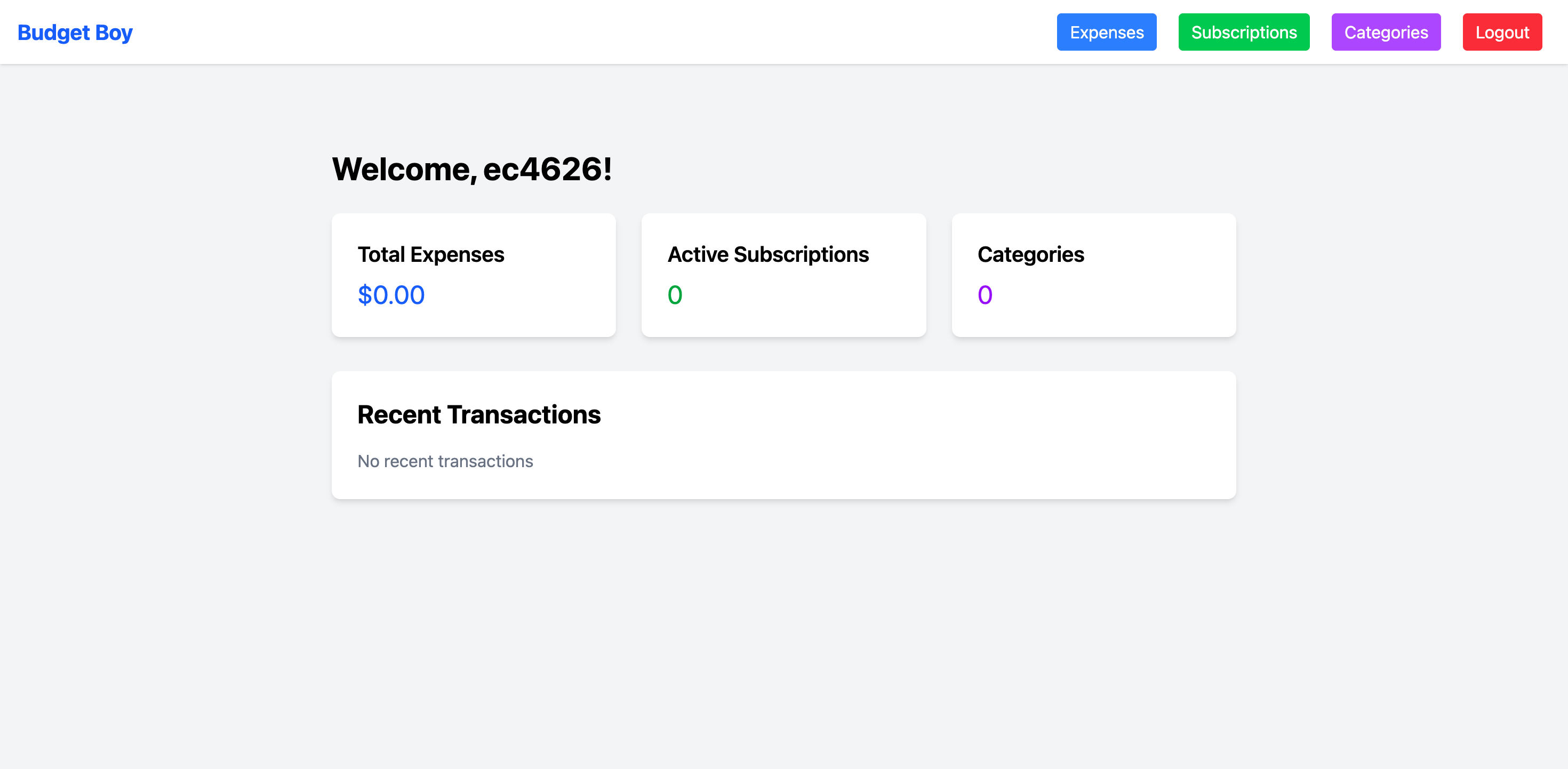Image resolution: width=1568 pixels, height=769 pixels.
Task: Click the Categories card title text
Action: coord(1030,254)
